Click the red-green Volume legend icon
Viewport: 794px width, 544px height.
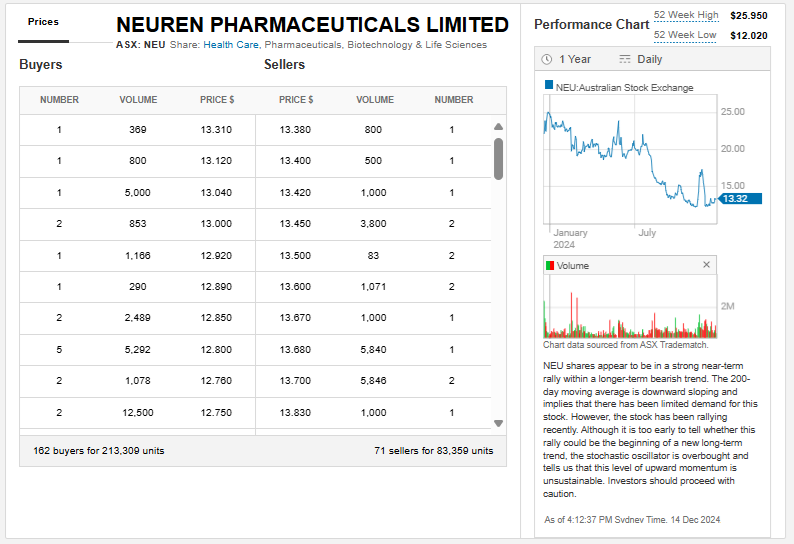(x=549, y=266)
